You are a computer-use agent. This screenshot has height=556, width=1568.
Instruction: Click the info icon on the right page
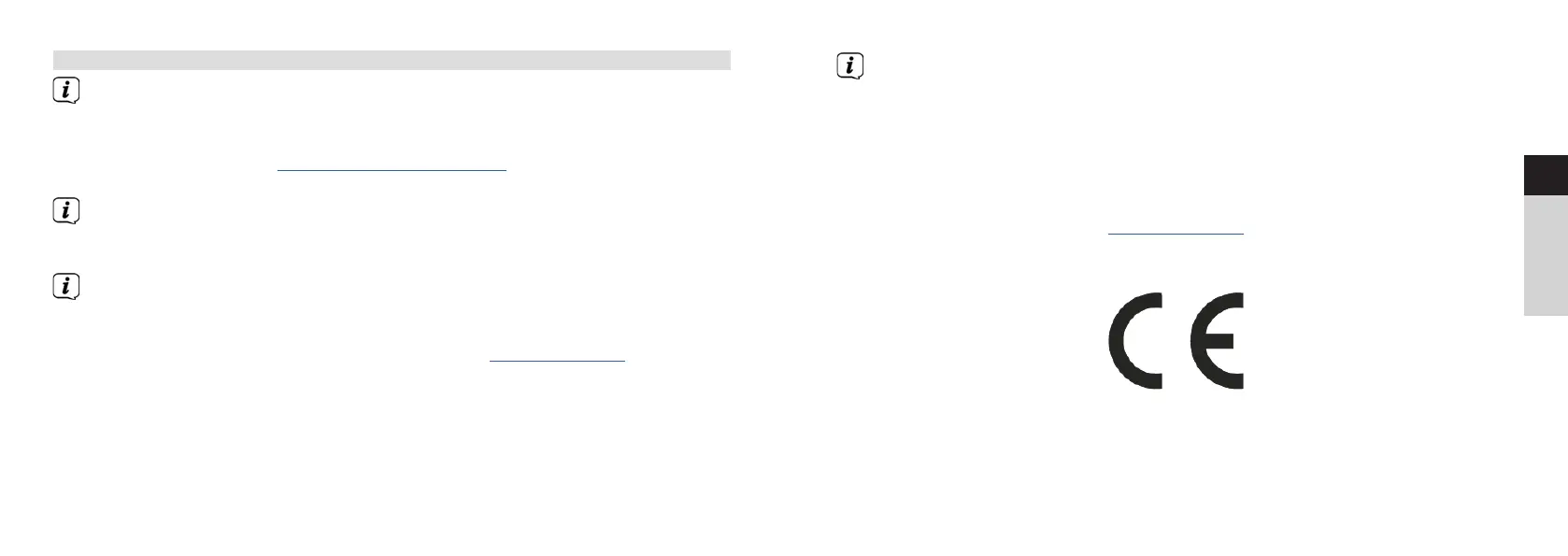coord(849,66)
